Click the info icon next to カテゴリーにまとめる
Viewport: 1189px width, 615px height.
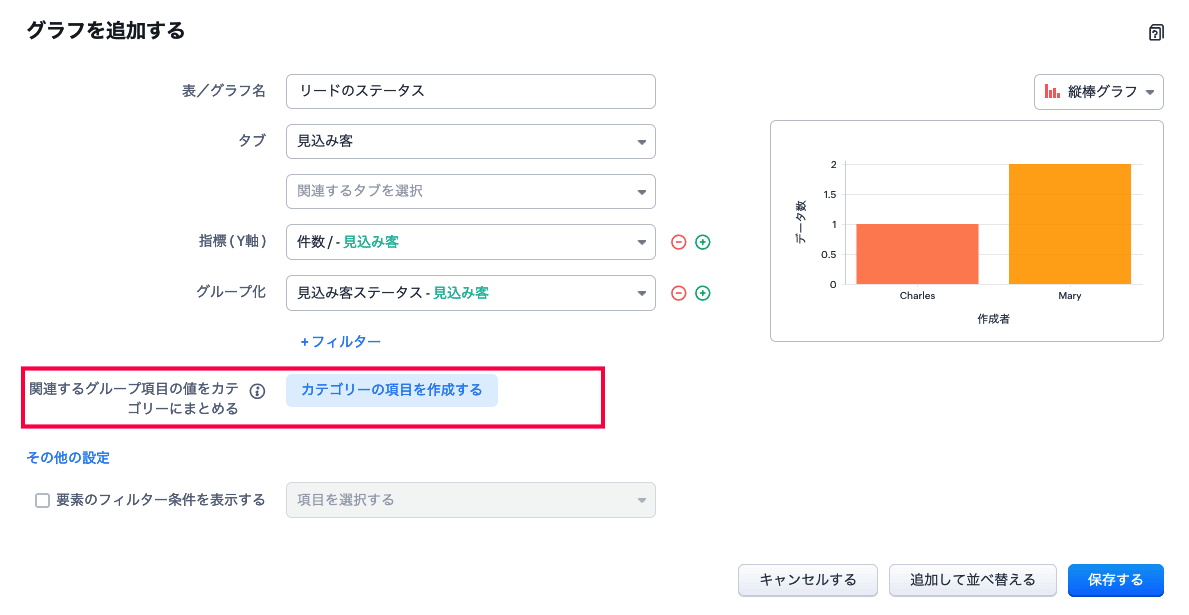click(x=257, y=391)
